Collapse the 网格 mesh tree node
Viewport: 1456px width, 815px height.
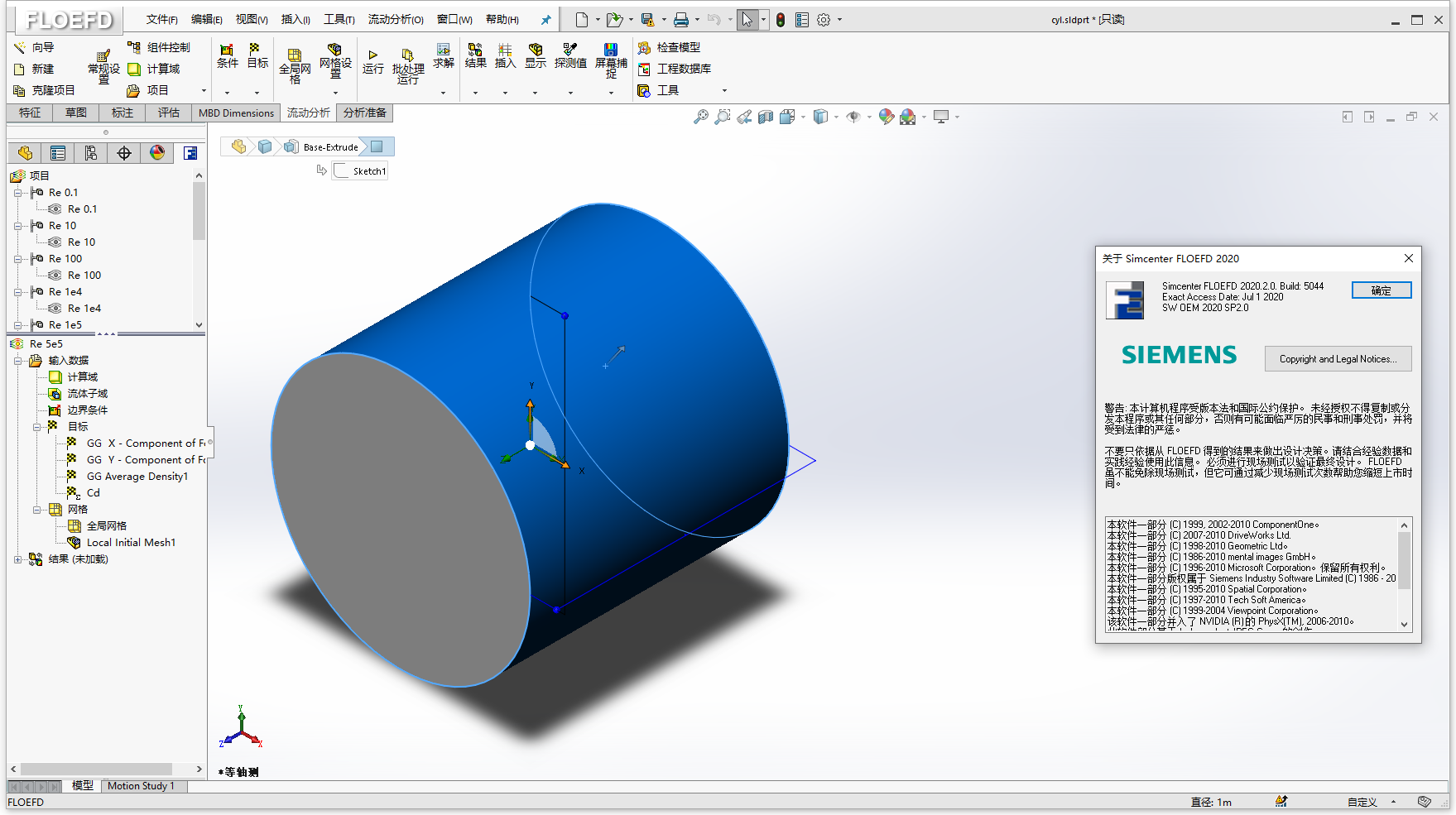pyautogui.click(x=36, y=510)
